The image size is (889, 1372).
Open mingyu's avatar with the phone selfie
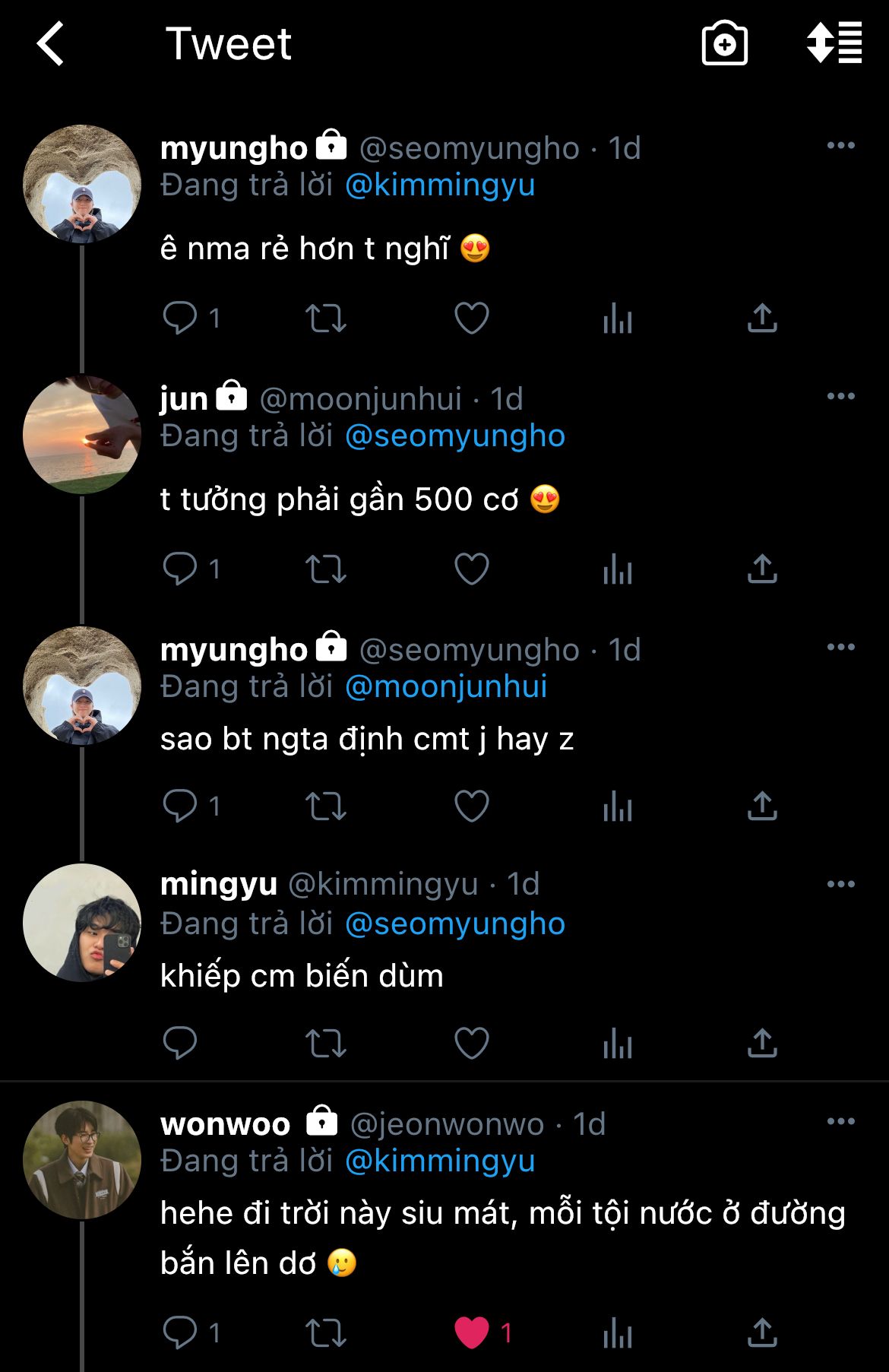pos(82,923)
